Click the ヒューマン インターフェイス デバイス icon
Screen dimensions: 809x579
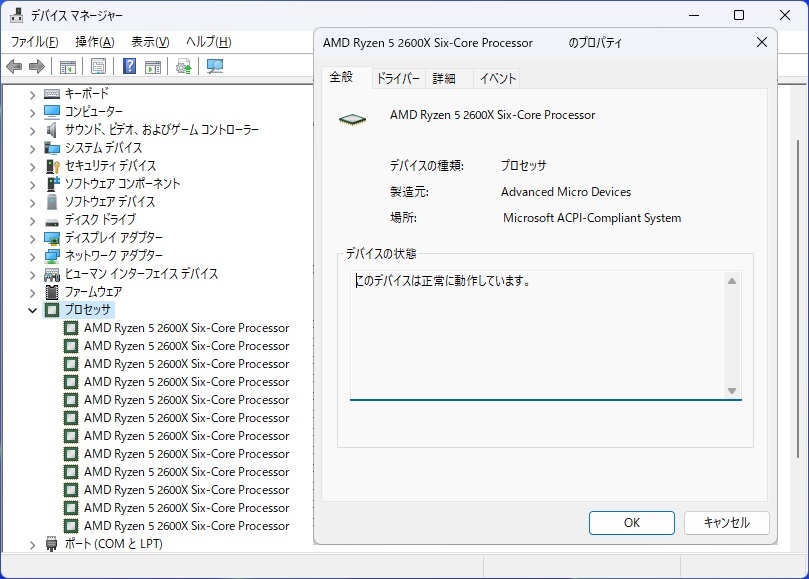pyautogui.click(x=52, y=274)
